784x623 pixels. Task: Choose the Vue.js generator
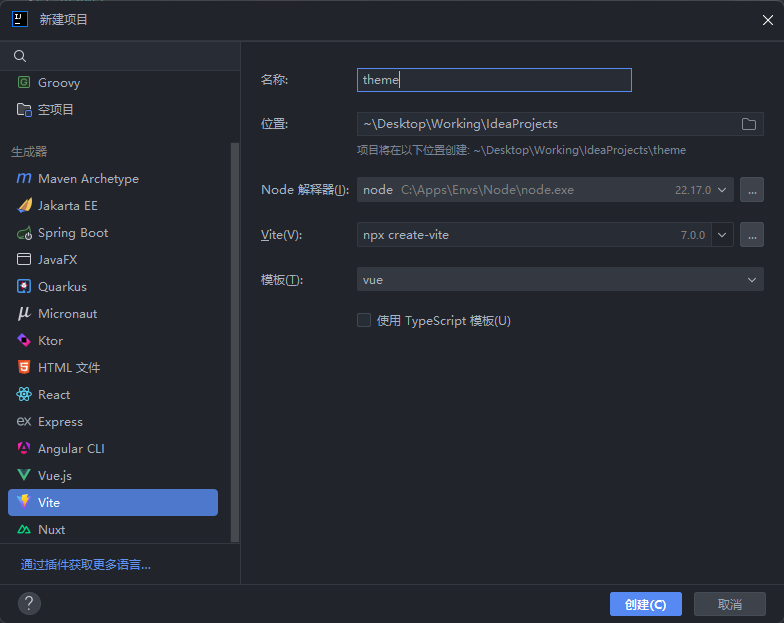click(x=113, y=476)
